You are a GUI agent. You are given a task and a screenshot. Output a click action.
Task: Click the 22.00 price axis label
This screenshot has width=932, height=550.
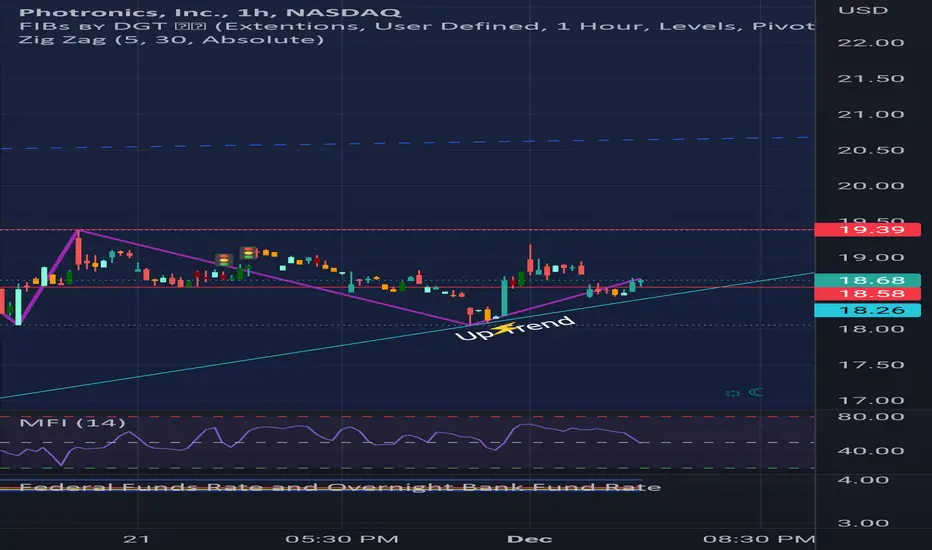point(871,43)
